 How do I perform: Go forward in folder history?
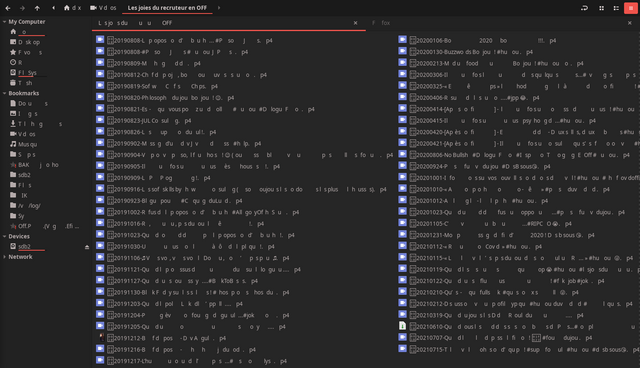(x=22, y=8)
